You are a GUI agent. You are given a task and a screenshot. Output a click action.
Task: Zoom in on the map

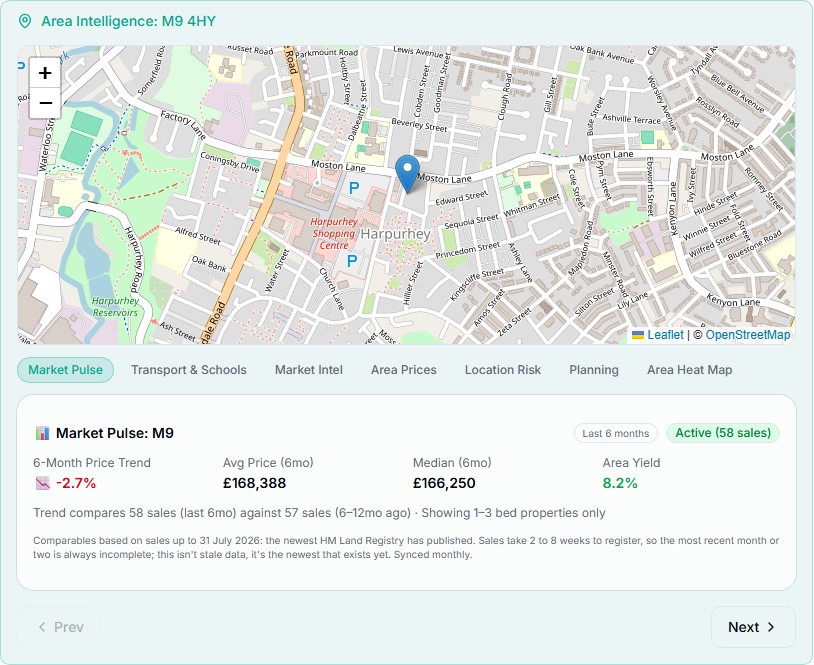[45, 73]
